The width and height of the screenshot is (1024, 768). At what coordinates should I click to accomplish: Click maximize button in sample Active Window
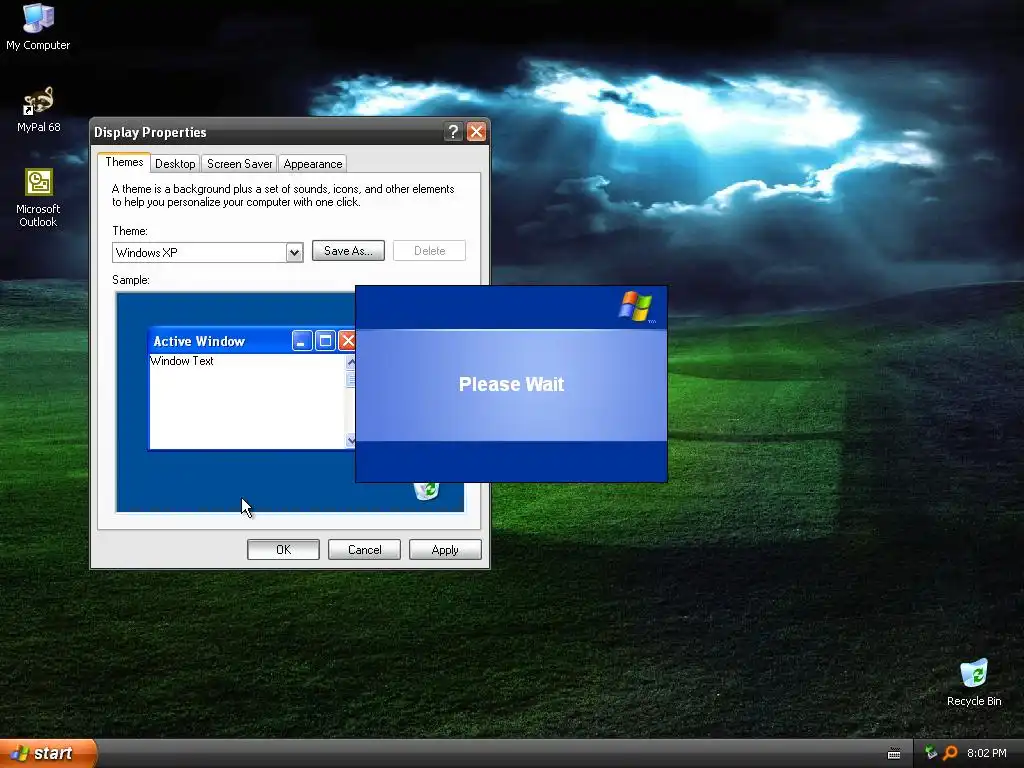(325, 341)
